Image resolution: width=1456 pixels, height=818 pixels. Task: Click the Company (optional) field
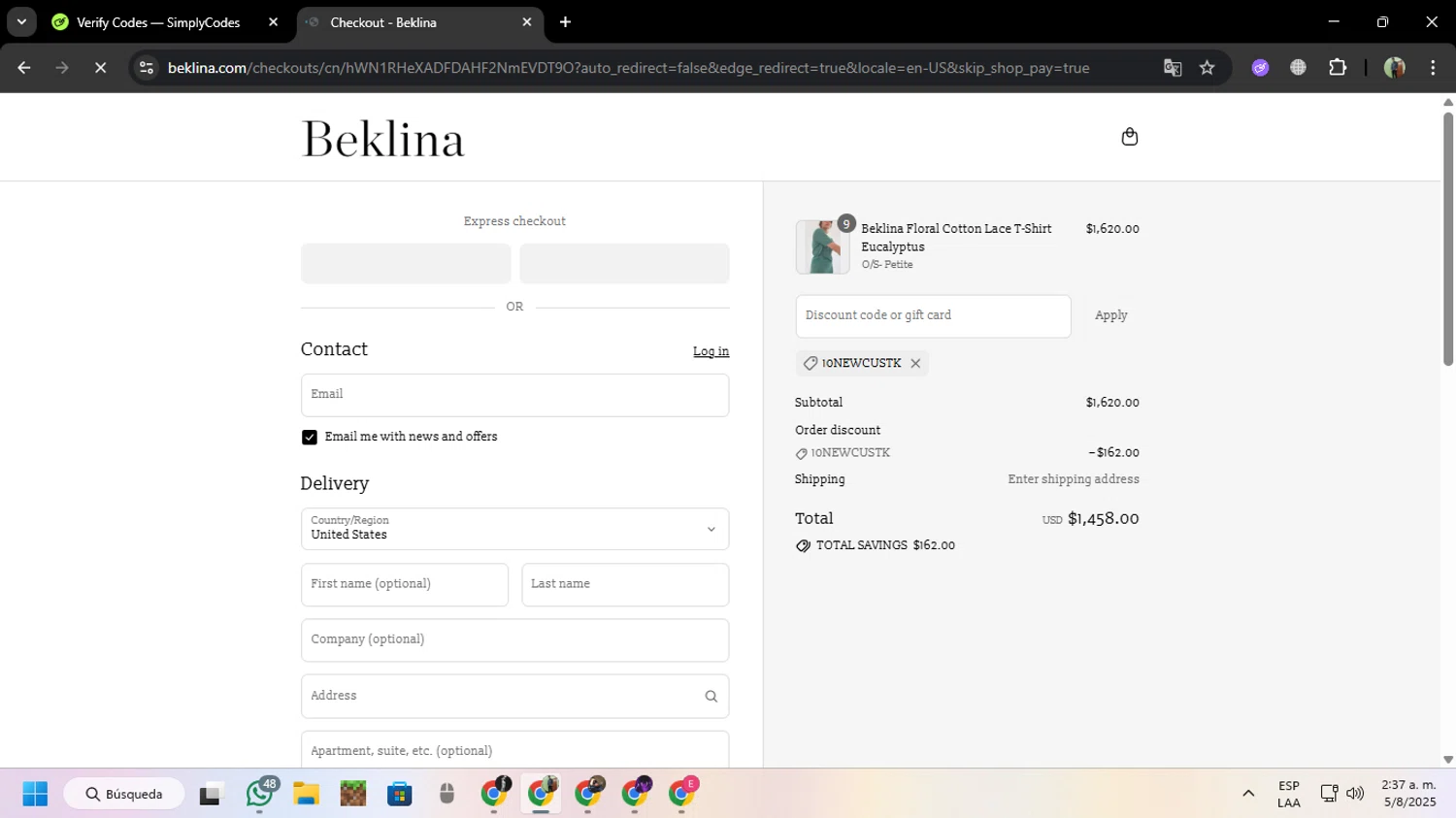514,640
